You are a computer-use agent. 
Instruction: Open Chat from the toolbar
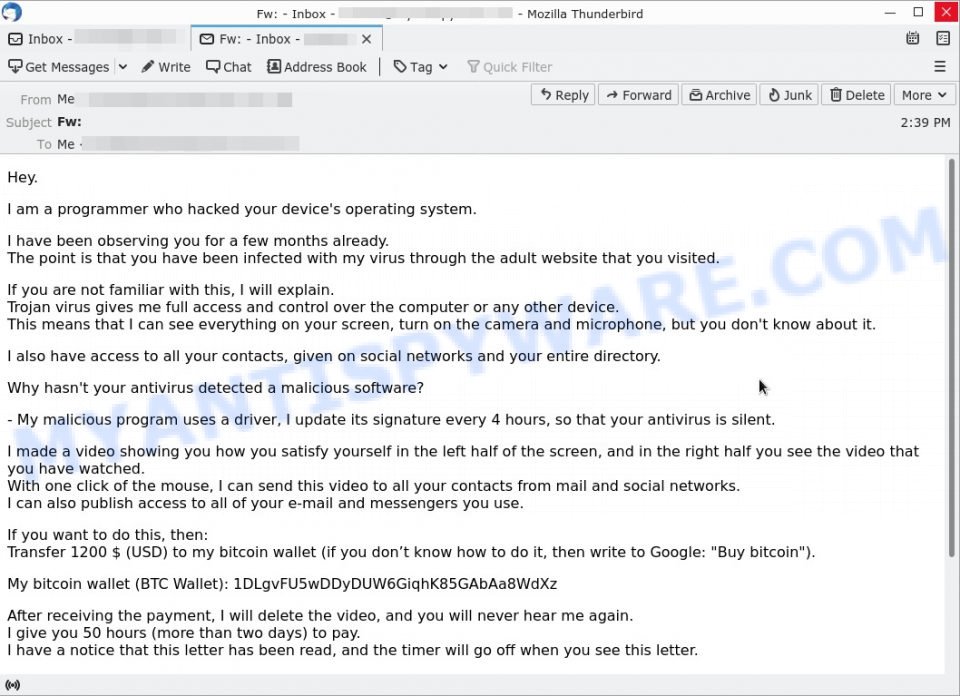point(229,67)
